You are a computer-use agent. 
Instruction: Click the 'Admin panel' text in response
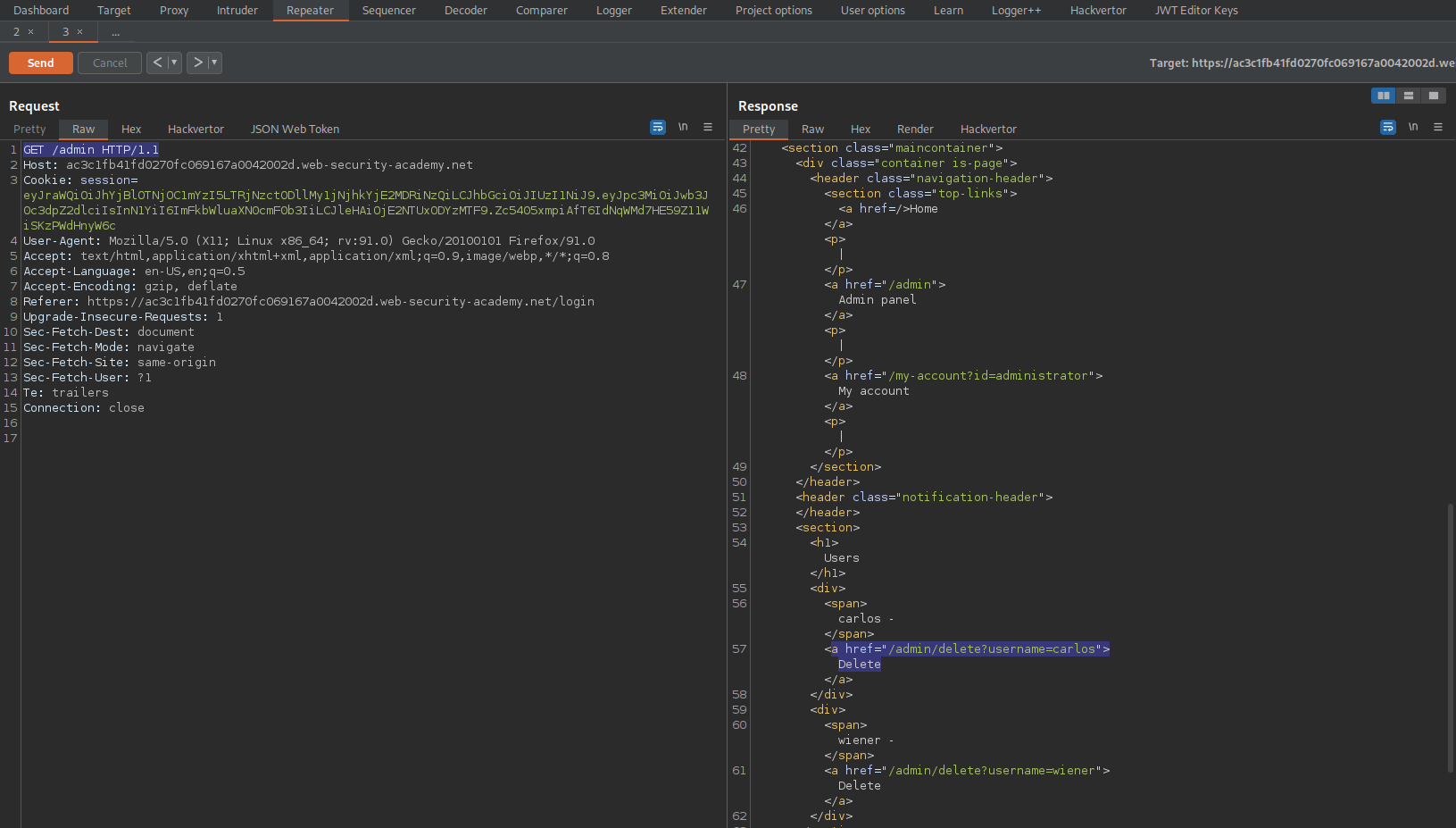(878, 300)
